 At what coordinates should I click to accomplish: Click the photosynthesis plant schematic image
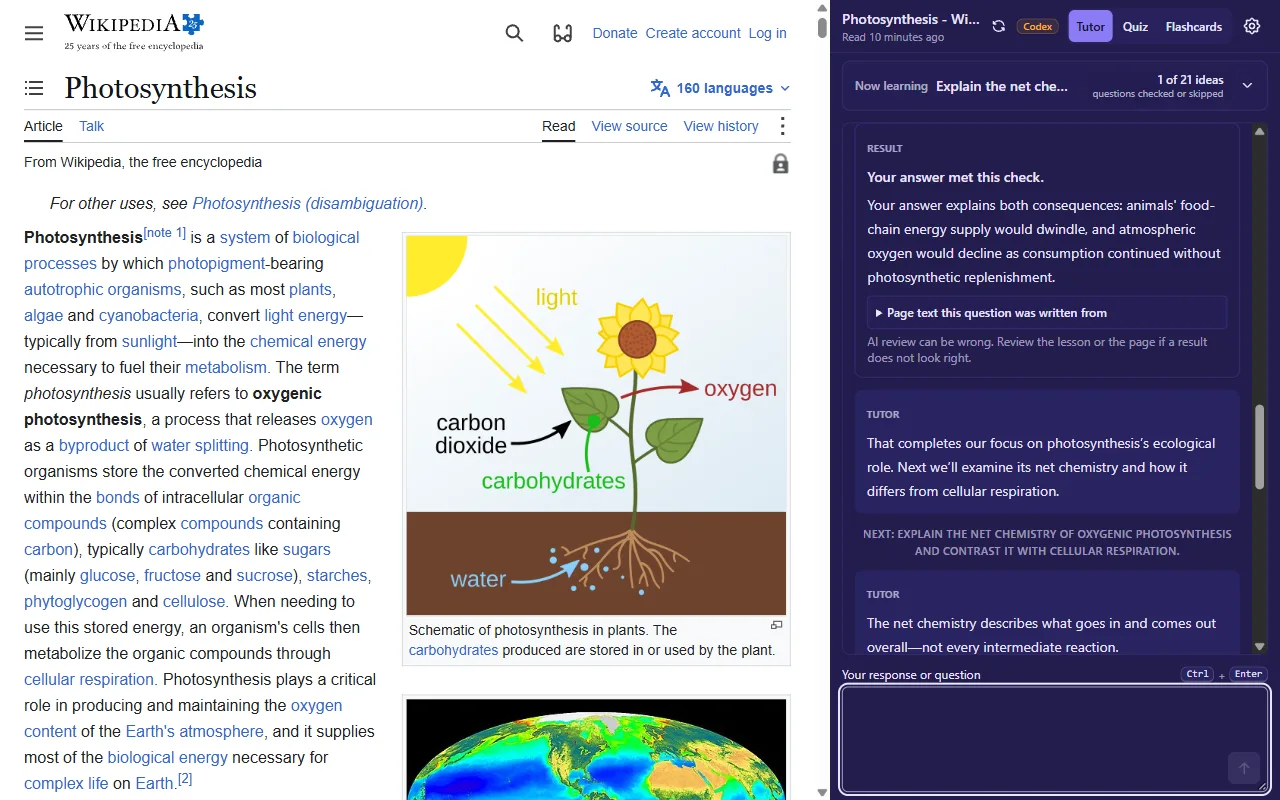coord(596,424)
